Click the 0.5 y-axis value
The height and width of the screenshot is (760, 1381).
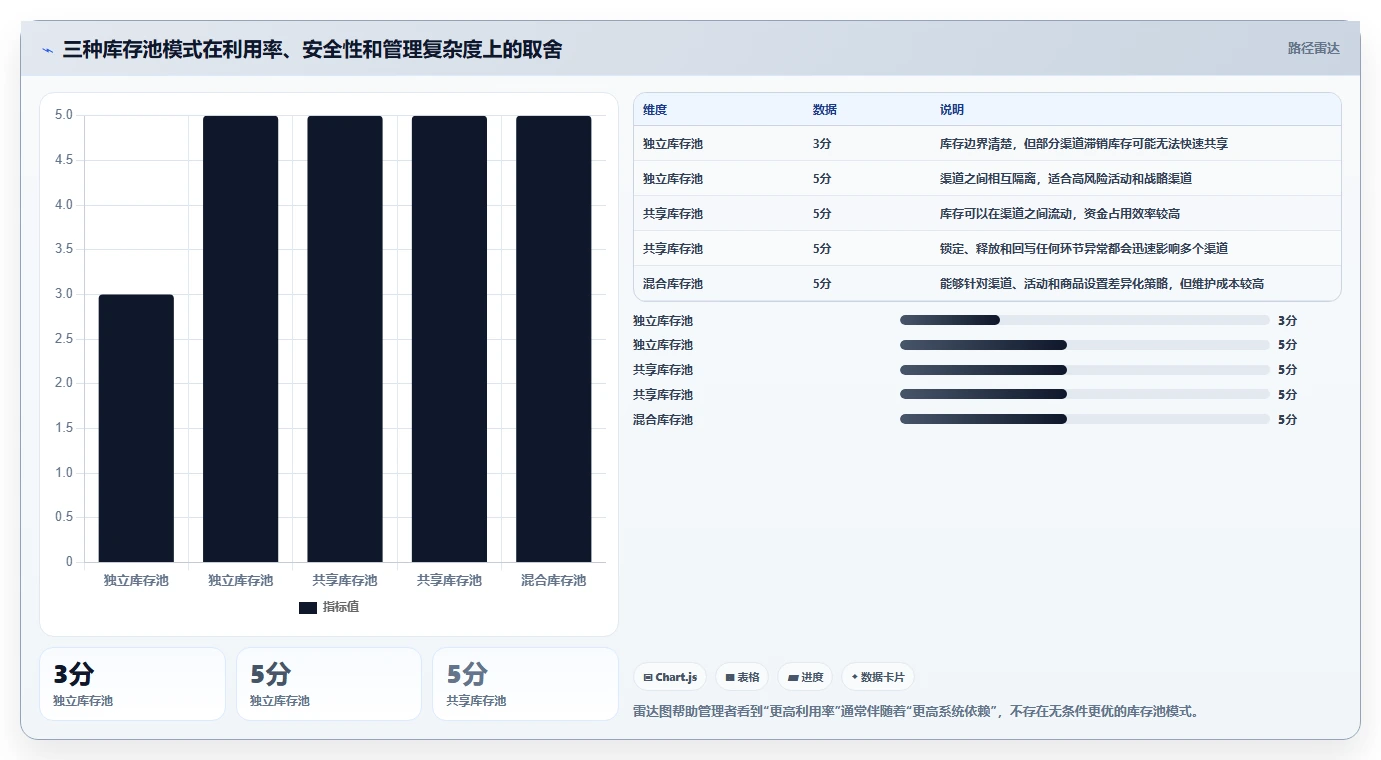[63, 517]
